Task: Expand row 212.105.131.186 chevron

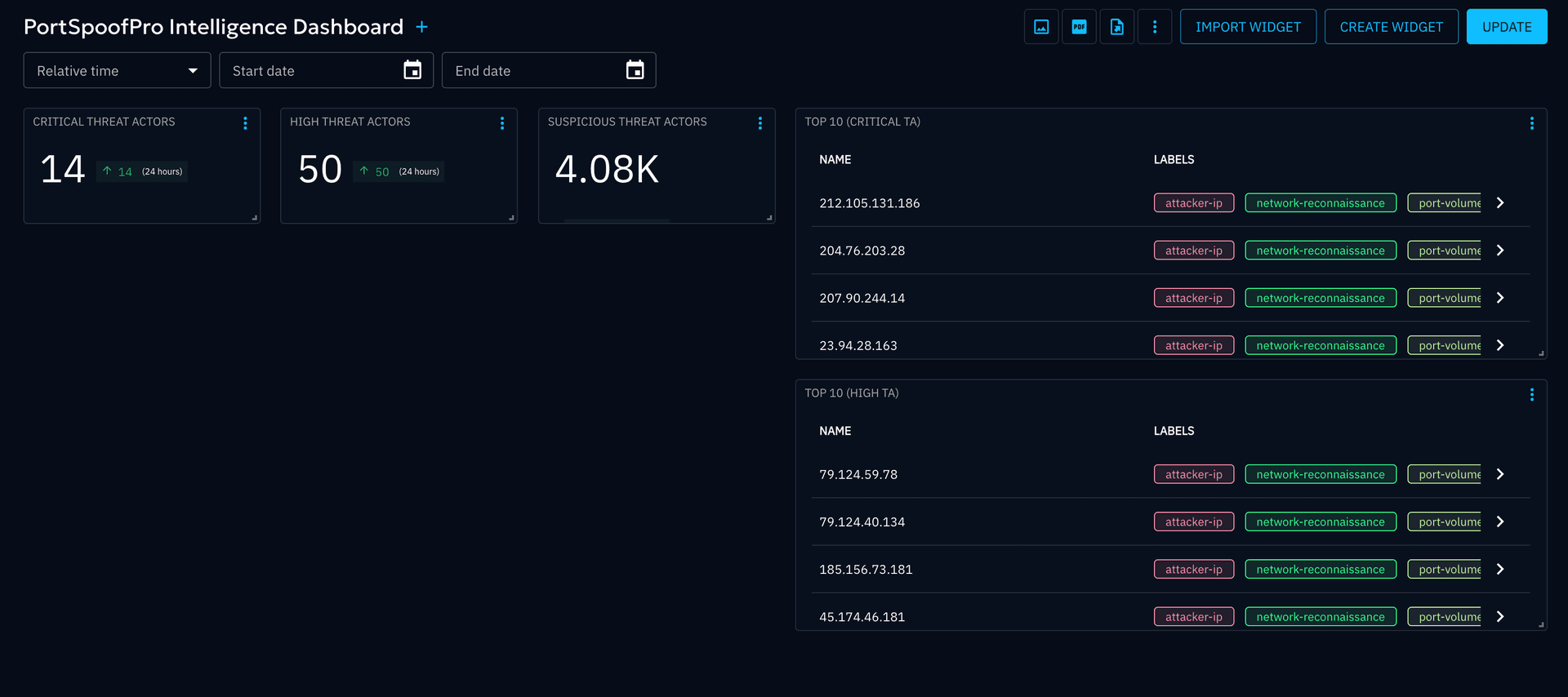Action: (1500, 202)
